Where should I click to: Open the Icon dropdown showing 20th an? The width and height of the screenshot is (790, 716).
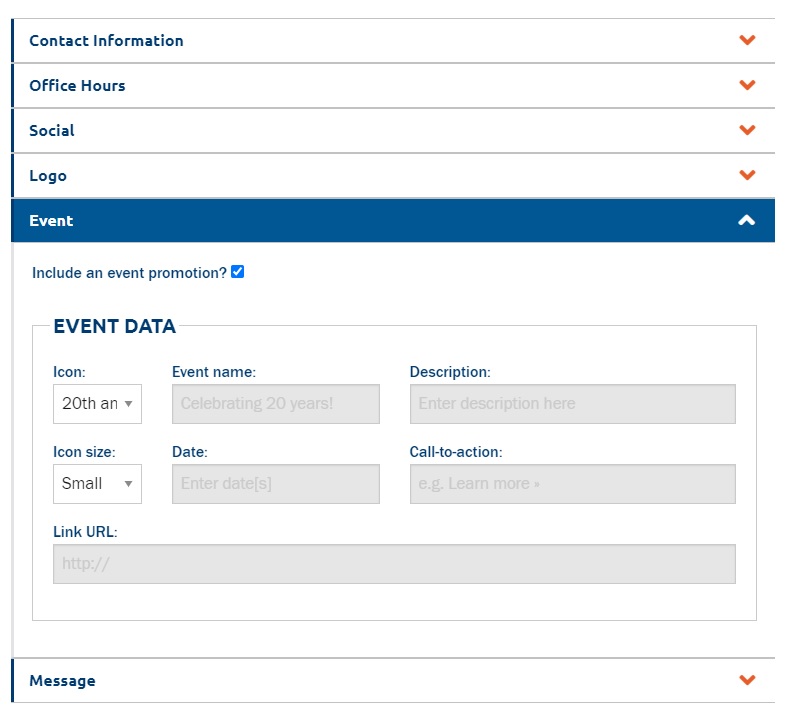[x=97, y=404]
